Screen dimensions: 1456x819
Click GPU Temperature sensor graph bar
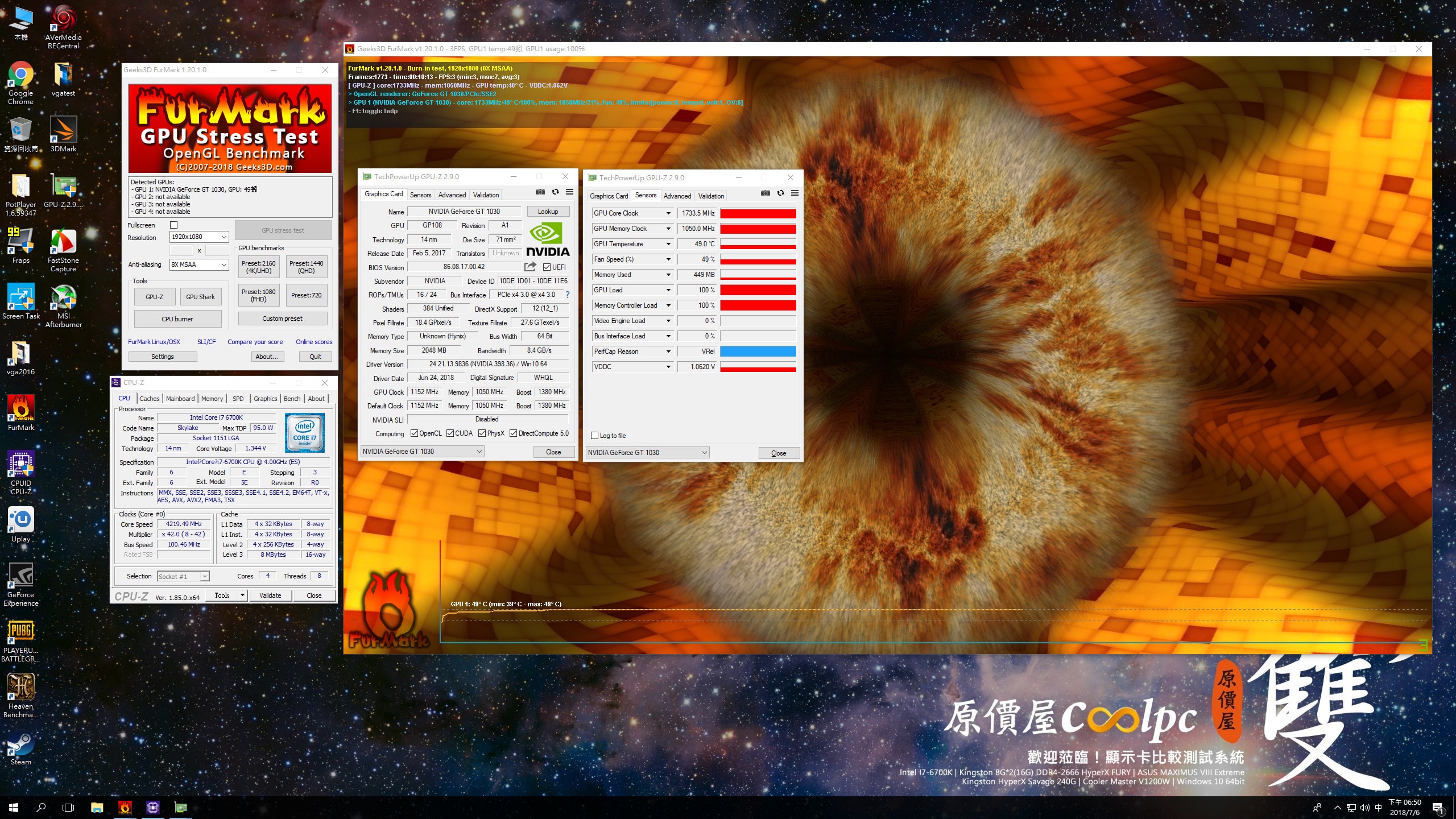(758, 245)
